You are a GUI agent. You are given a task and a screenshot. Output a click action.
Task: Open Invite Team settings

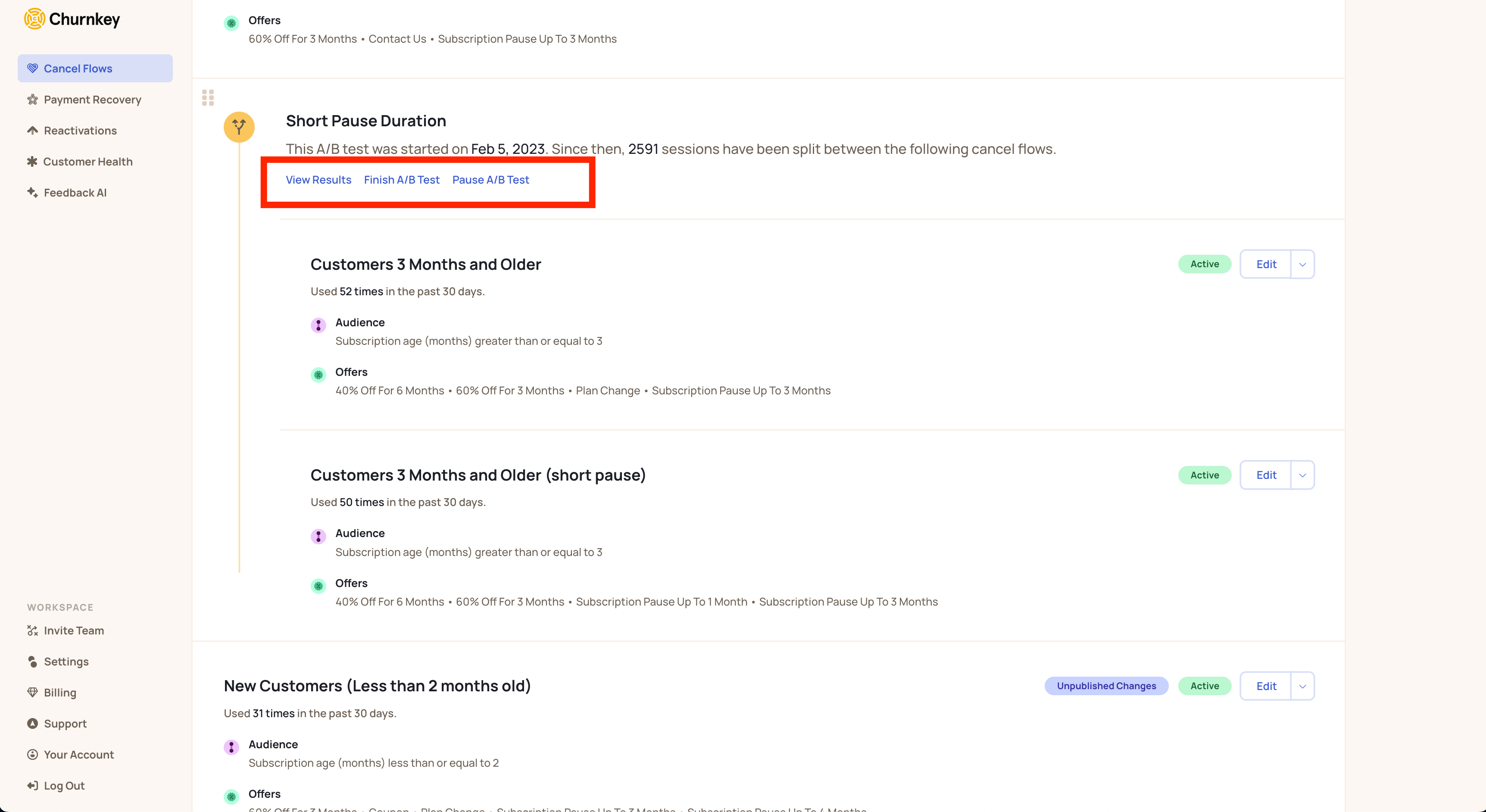pyautogui.click(x=74, y=630)
